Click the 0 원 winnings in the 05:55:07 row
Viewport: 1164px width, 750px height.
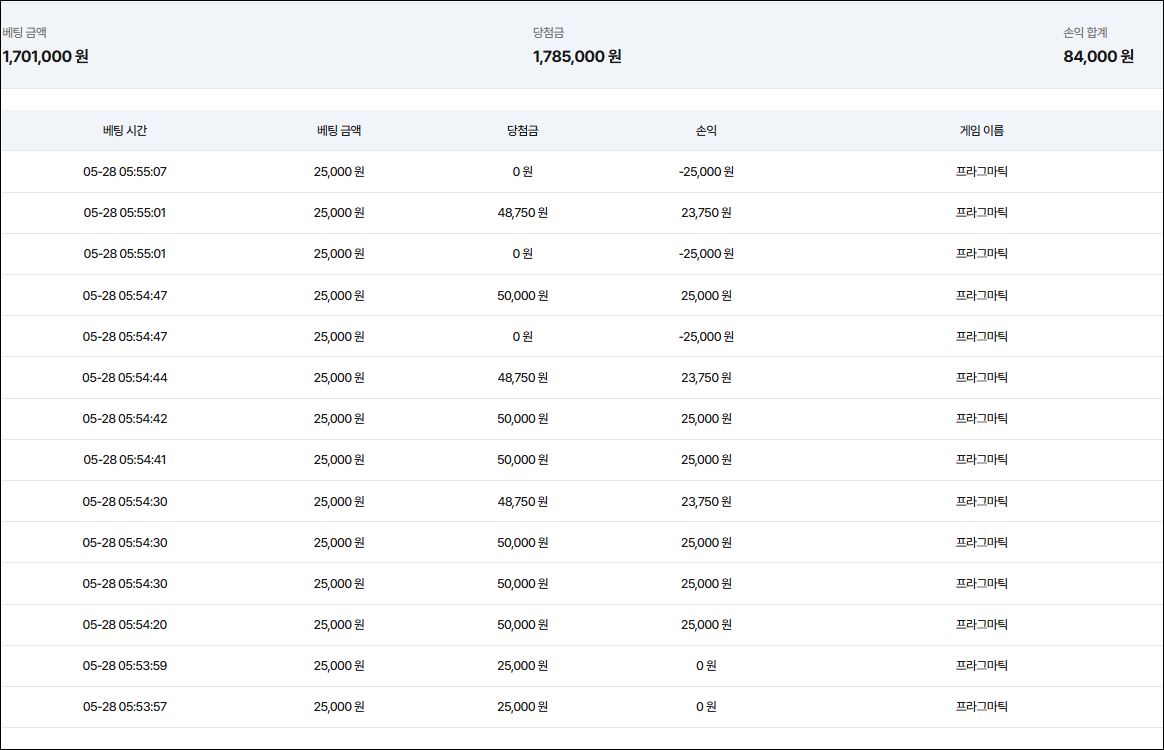(x=523, y=172)
